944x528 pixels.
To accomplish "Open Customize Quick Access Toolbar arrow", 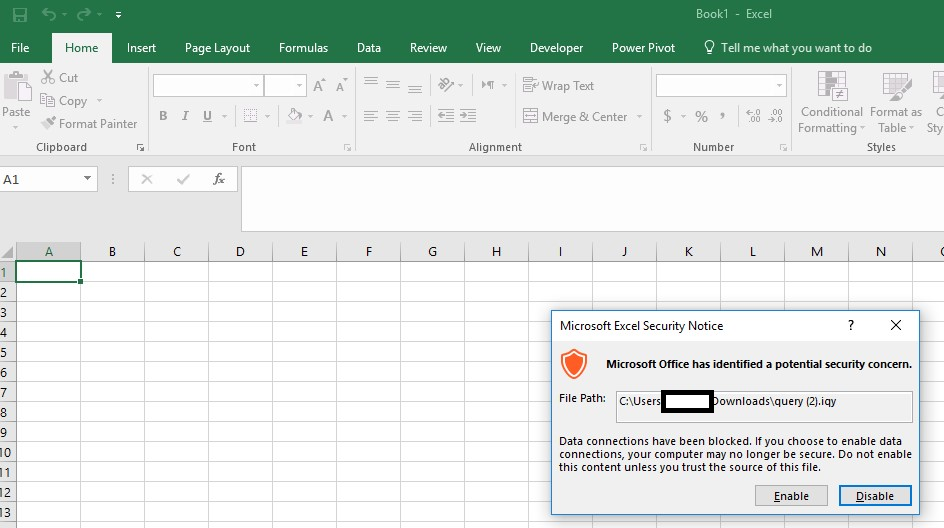I will tap(118, 15).
